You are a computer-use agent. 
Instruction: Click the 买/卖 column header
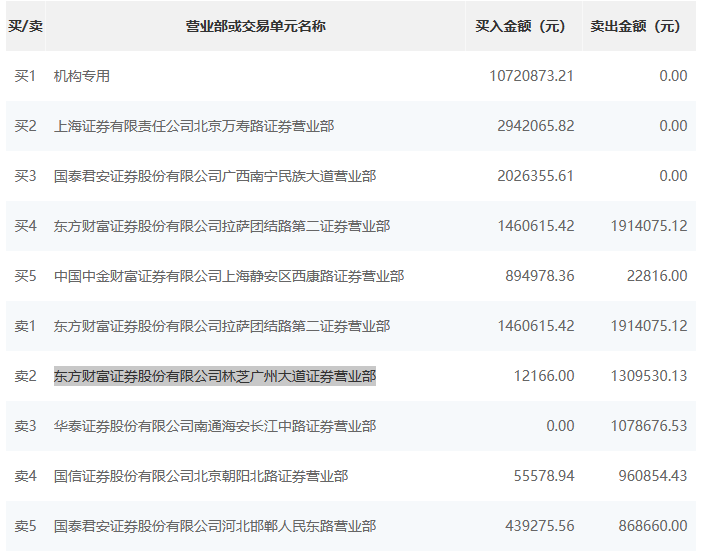26,26
